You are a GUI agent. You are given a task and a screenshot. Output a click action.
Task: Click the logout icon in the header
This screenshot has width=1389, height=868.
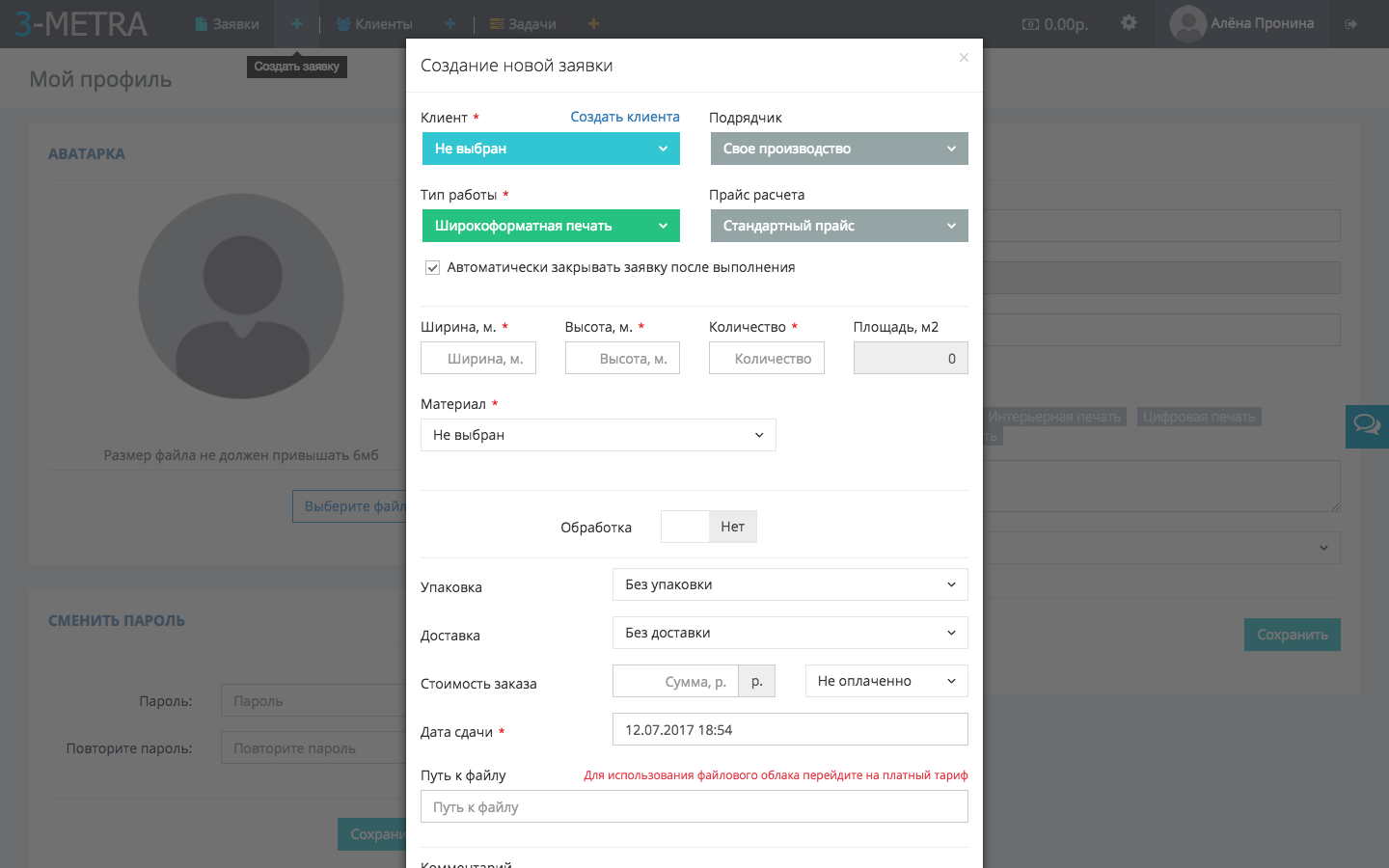(1351, 24)
